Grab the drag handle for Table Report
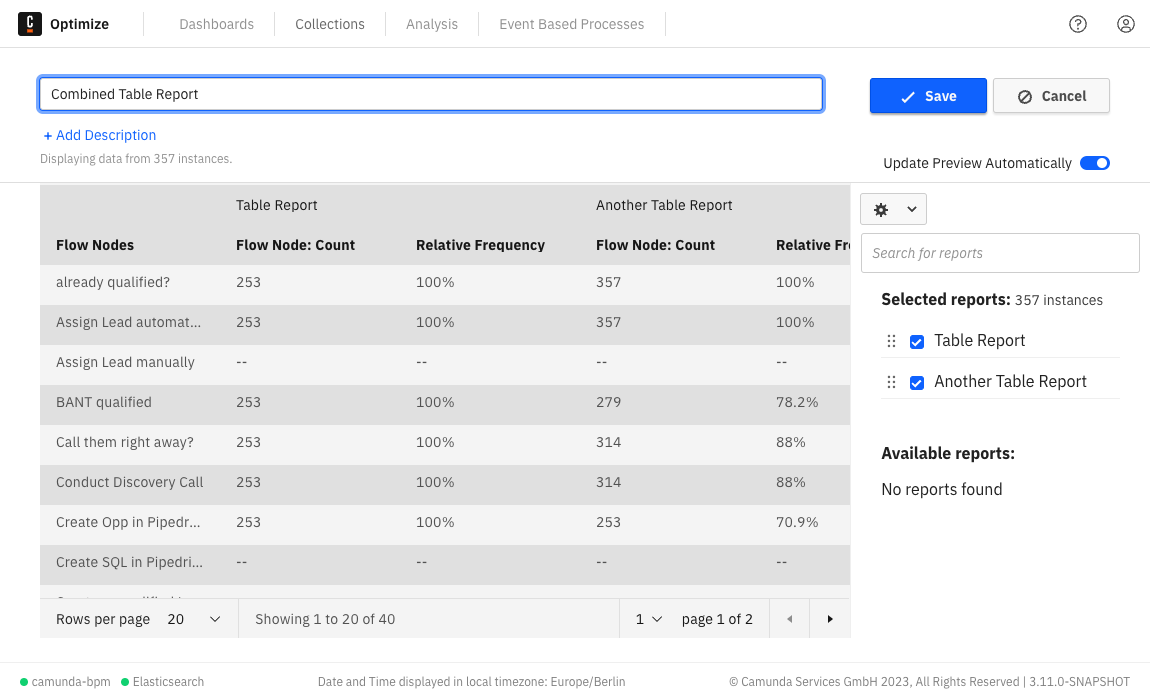 891,341
